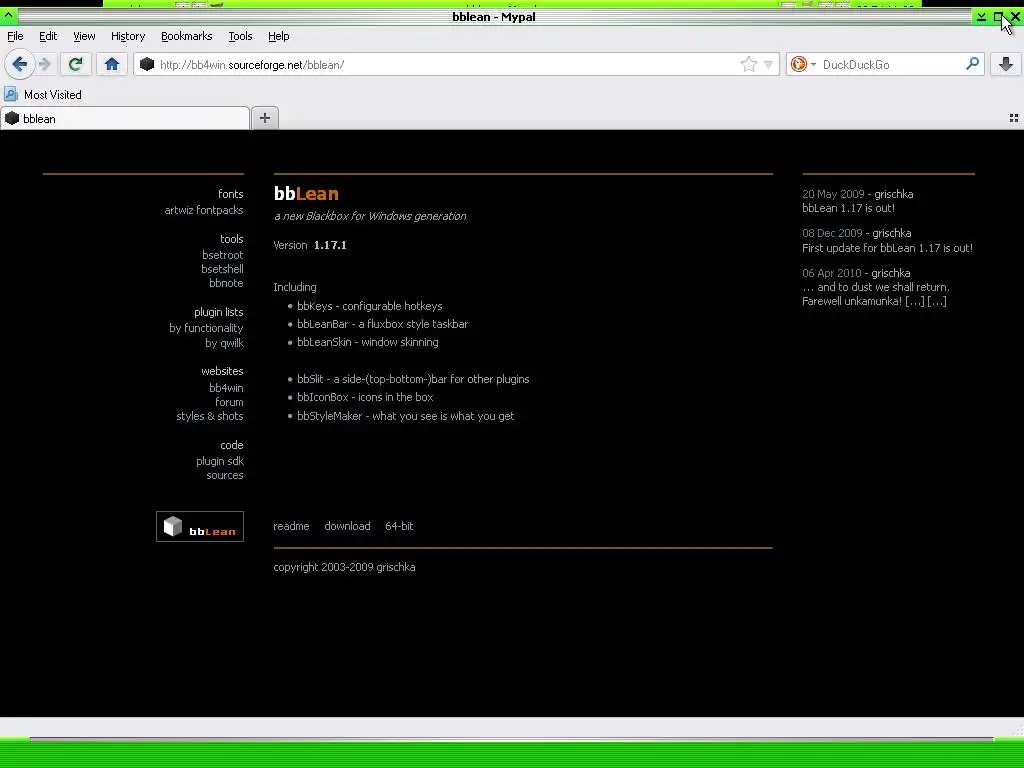Open the Tools menu
This screenshot has width=1024, height=768.
[240, 37]
